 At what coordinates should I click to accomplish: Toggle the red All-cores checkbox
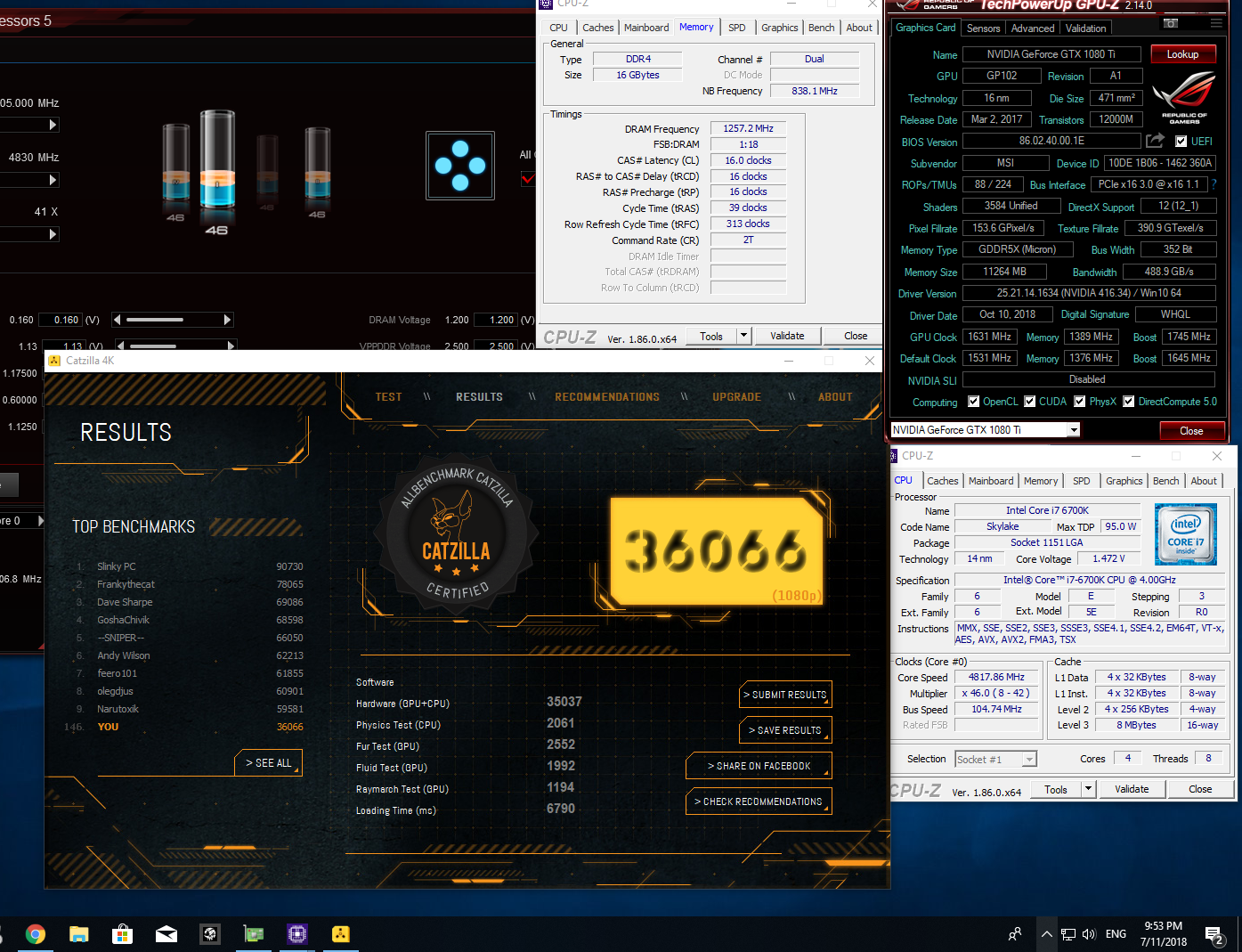point(528,179)
